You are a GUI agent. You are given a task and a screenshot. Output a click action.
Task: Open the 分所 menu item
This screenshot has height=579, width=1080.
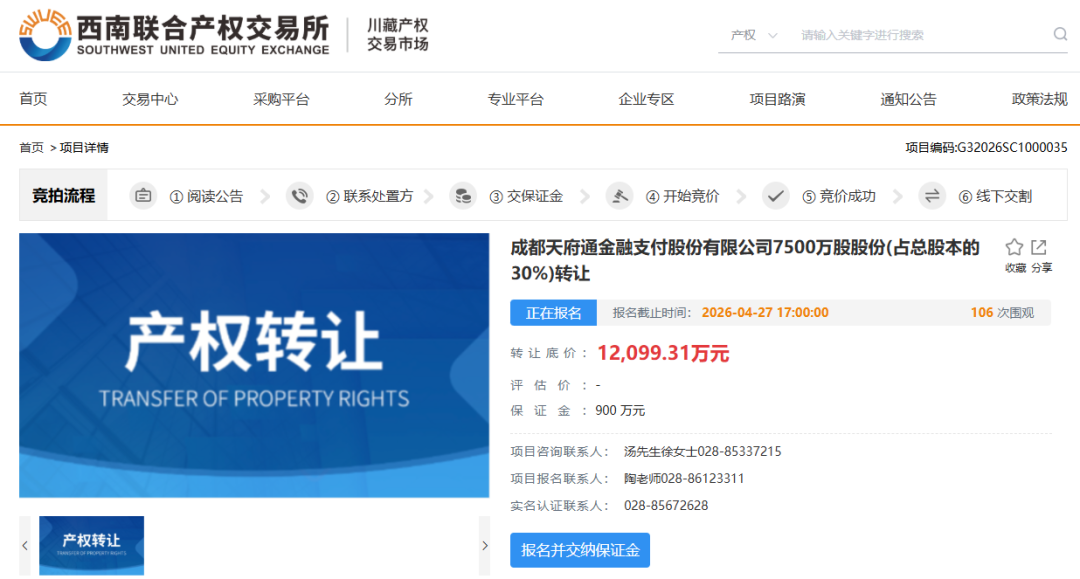pyautogui.click(x=398, y=99)
